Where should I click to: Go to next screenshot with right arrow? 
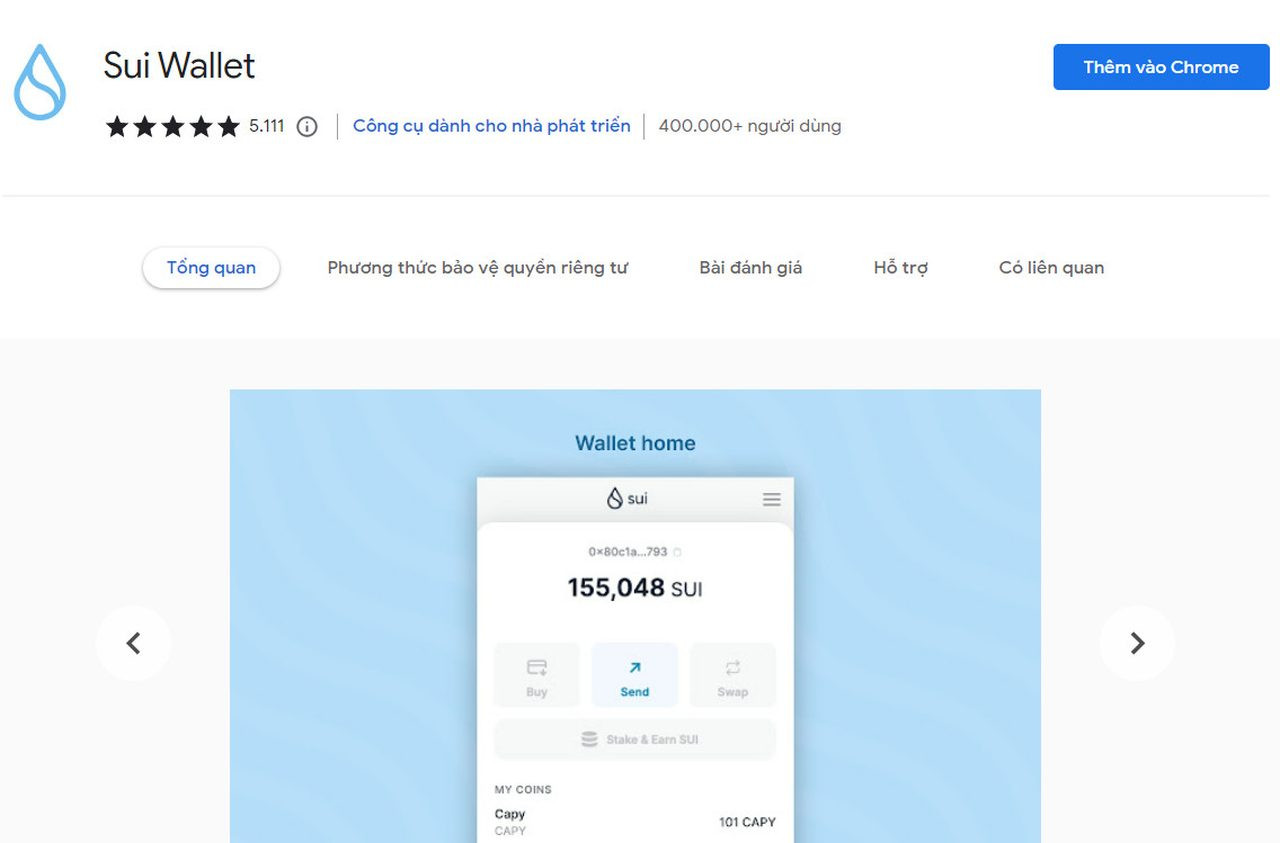1137,643
